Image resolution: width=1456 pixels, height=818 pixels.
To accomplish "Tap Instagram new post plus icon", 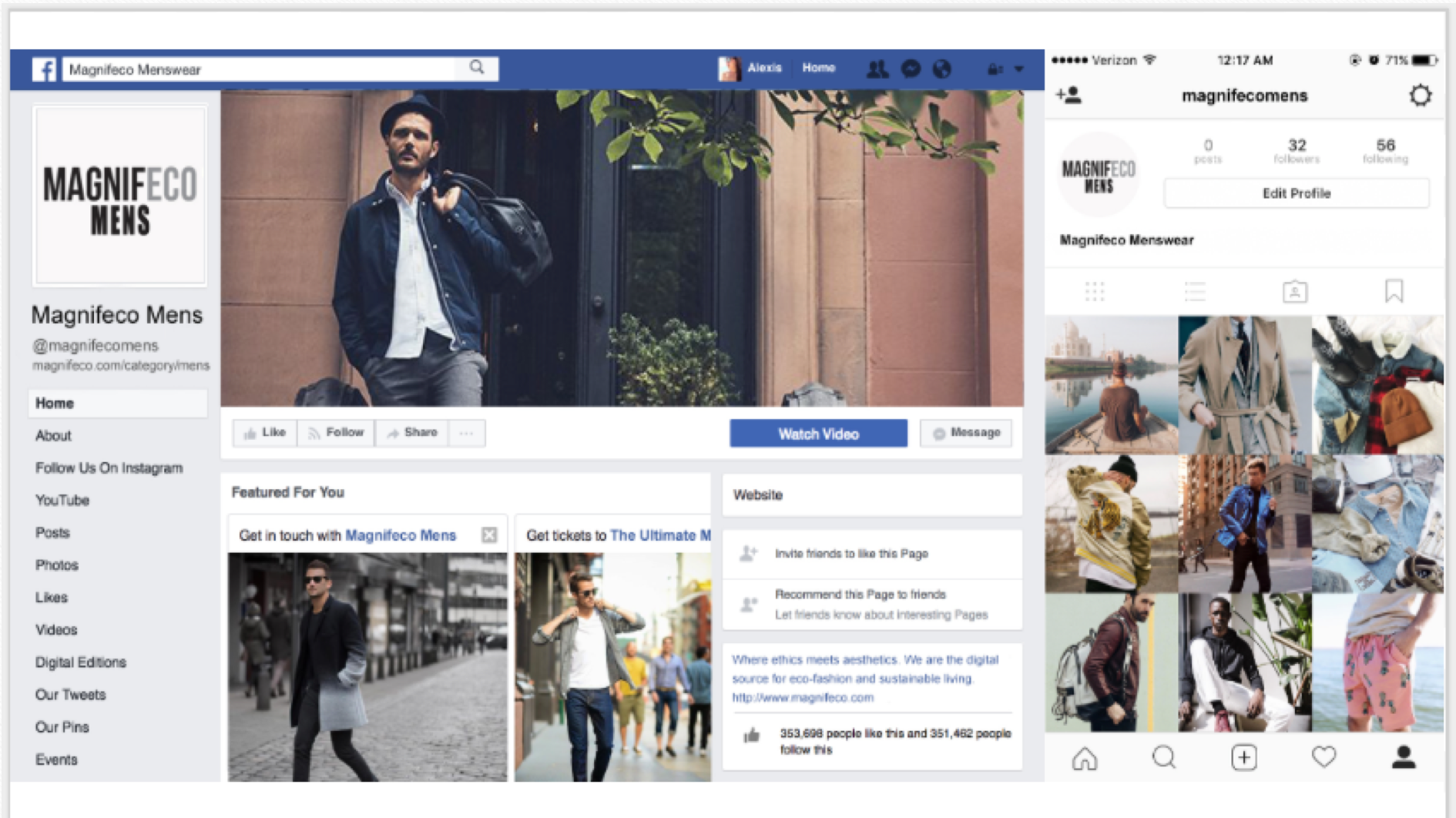I will click(x=1244, y=758).
